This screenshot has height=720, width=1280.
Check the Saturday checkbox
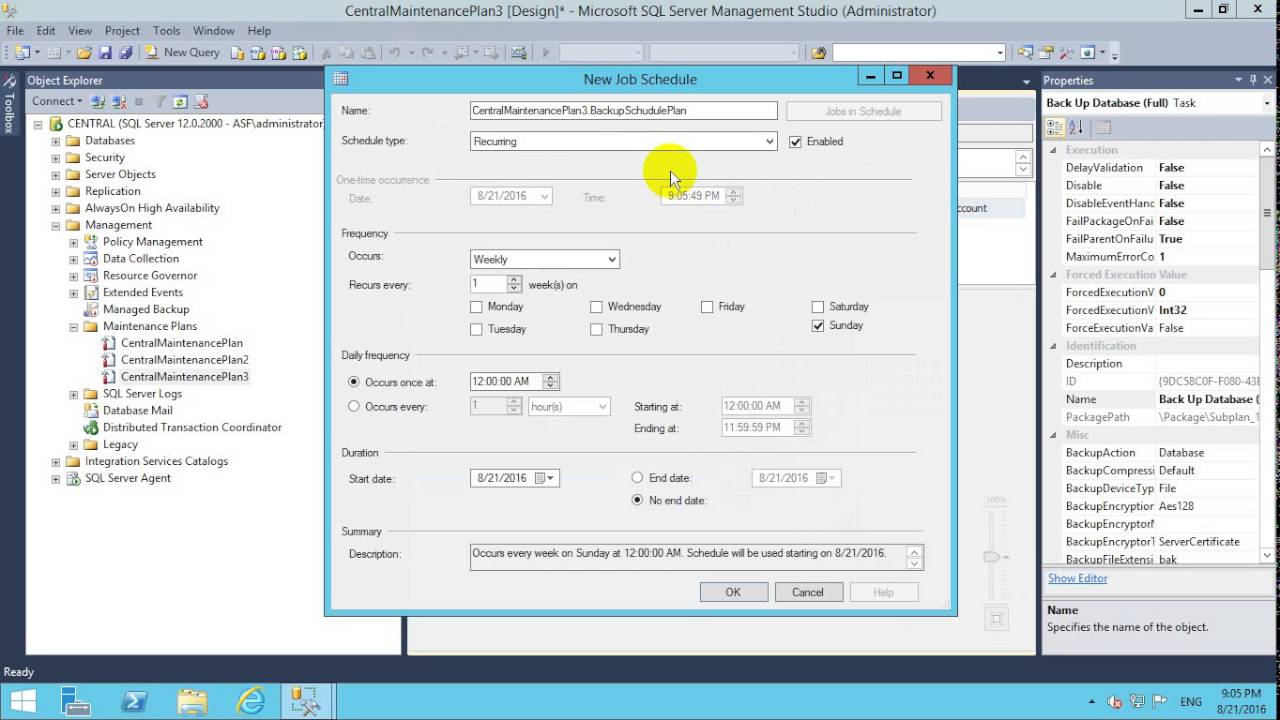(x=818, y=307)
